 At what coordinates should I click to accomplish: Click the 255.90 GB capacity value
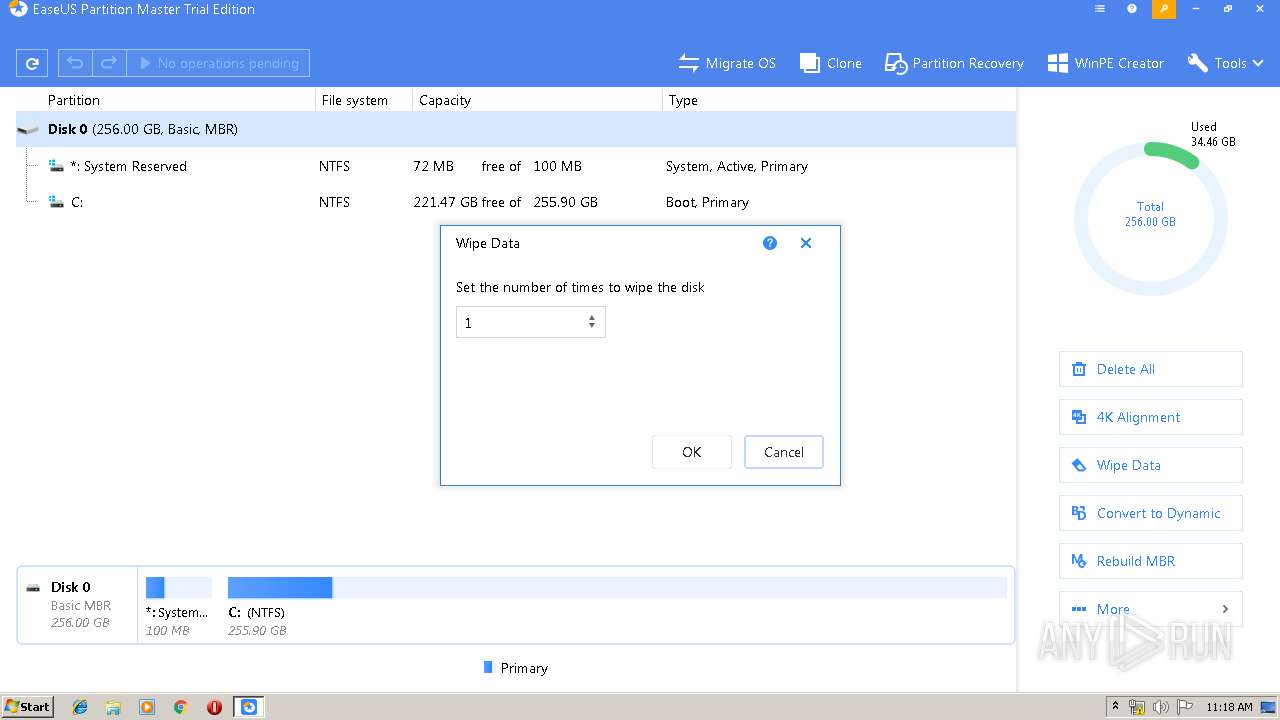(566, 202)
